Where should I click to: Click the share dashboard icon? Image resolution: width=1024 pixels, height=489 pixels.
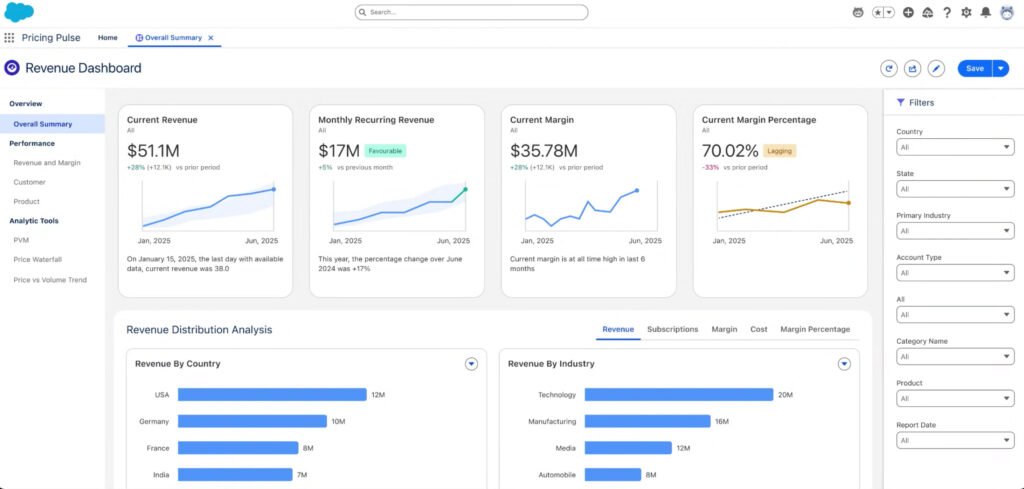pos(912,68)
